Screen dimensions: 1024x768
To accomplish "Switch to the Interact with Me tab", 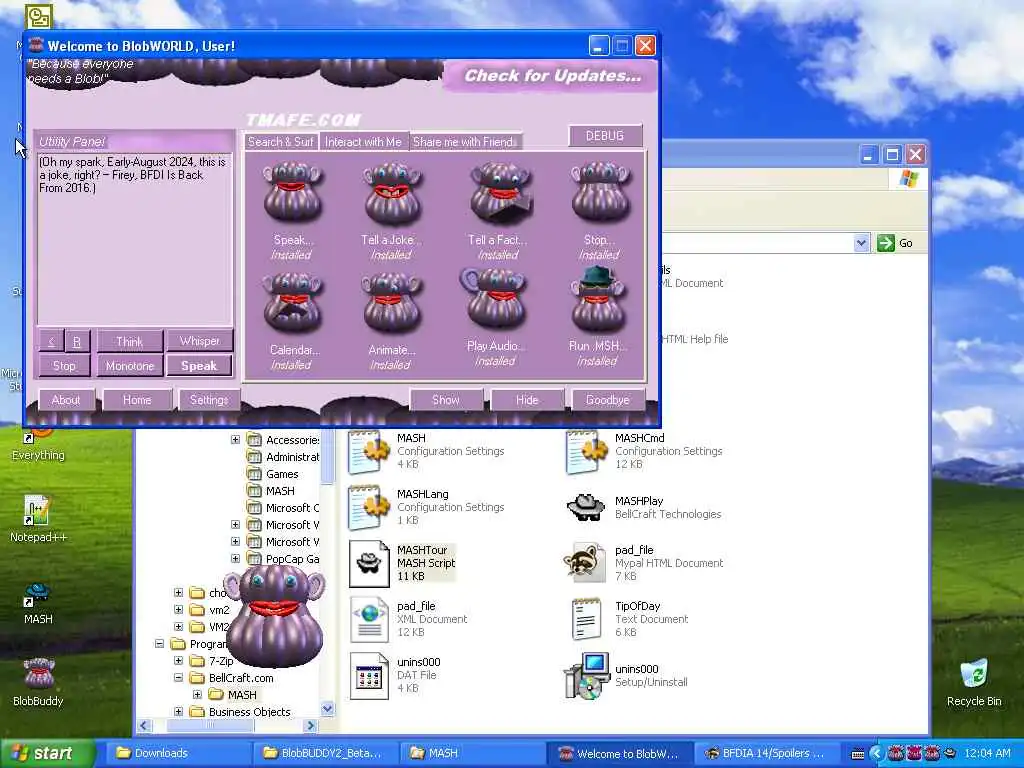I will pos(364,142).
